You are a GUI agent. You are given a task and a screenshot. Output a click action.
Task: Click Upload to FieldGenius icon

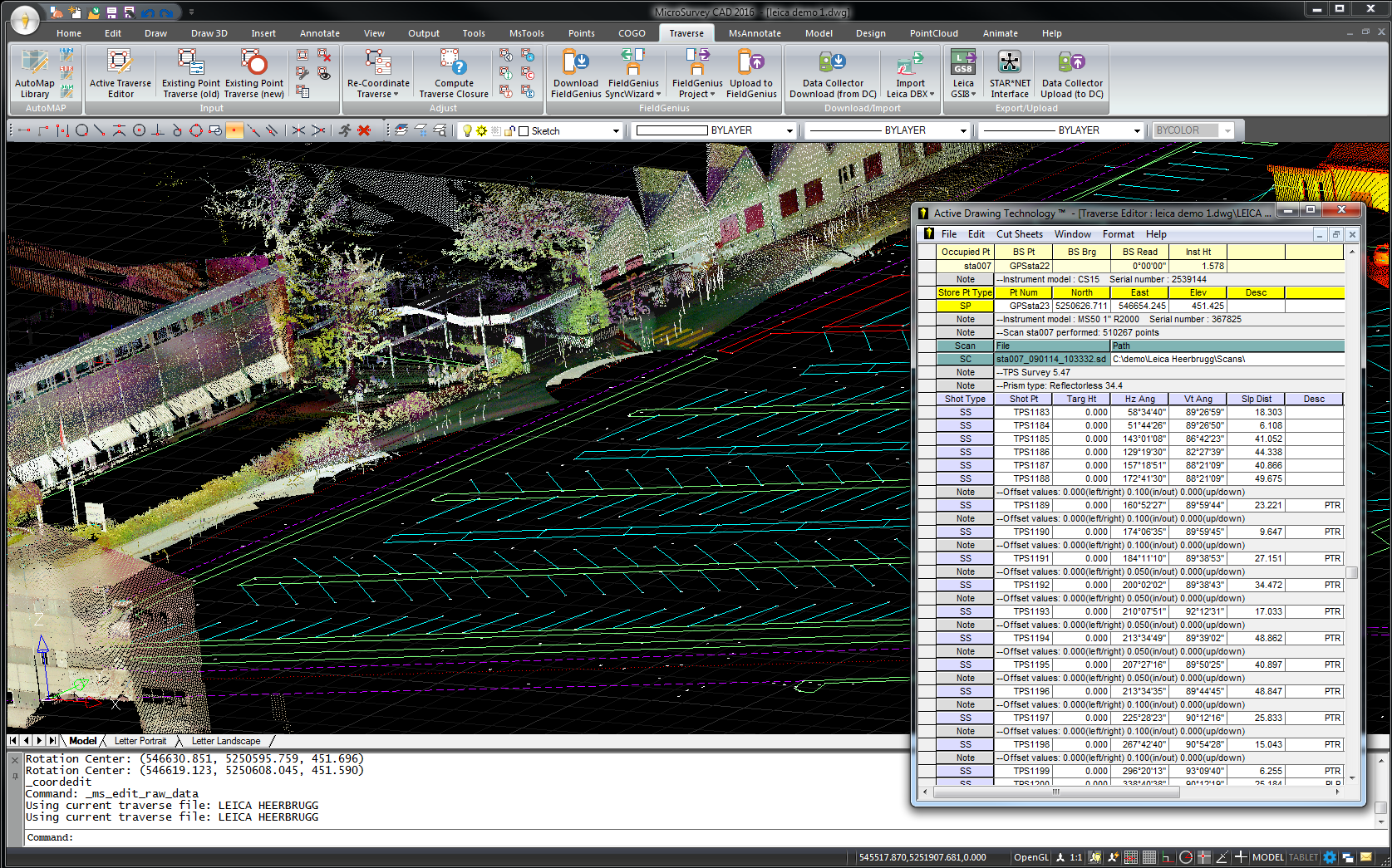click(x=751, y=73)
